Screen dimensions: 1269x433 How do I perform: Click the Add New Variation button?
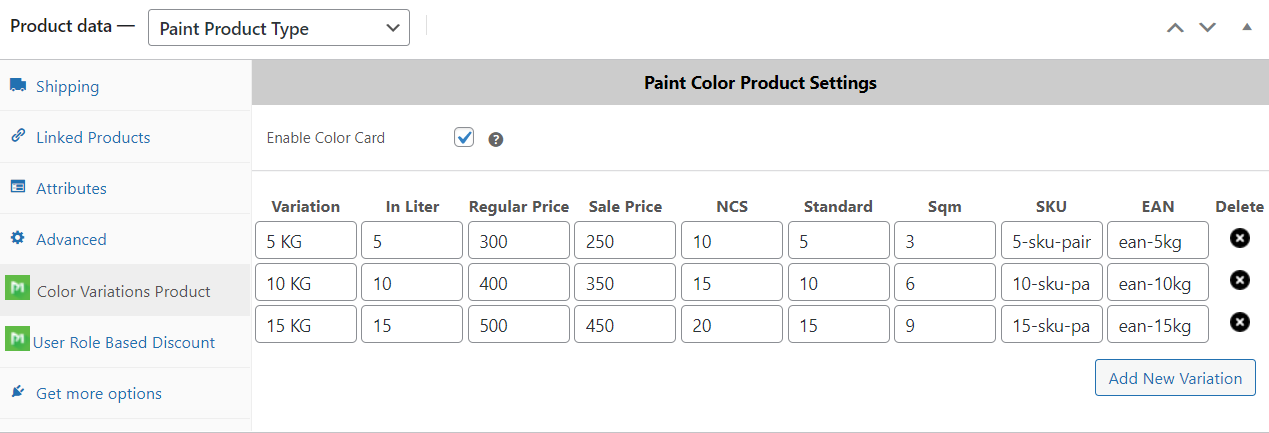click(x=1175, y=378)
